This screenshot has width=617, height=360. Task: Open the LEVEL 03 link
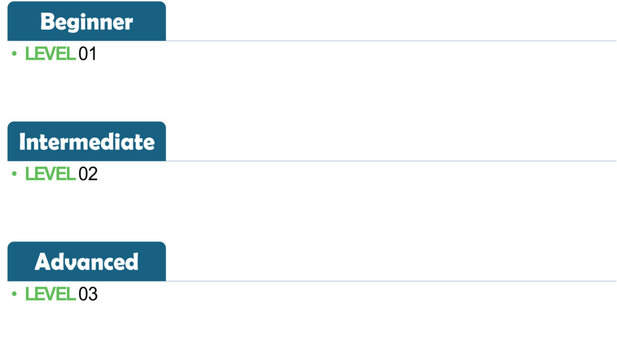click(61, 294)
